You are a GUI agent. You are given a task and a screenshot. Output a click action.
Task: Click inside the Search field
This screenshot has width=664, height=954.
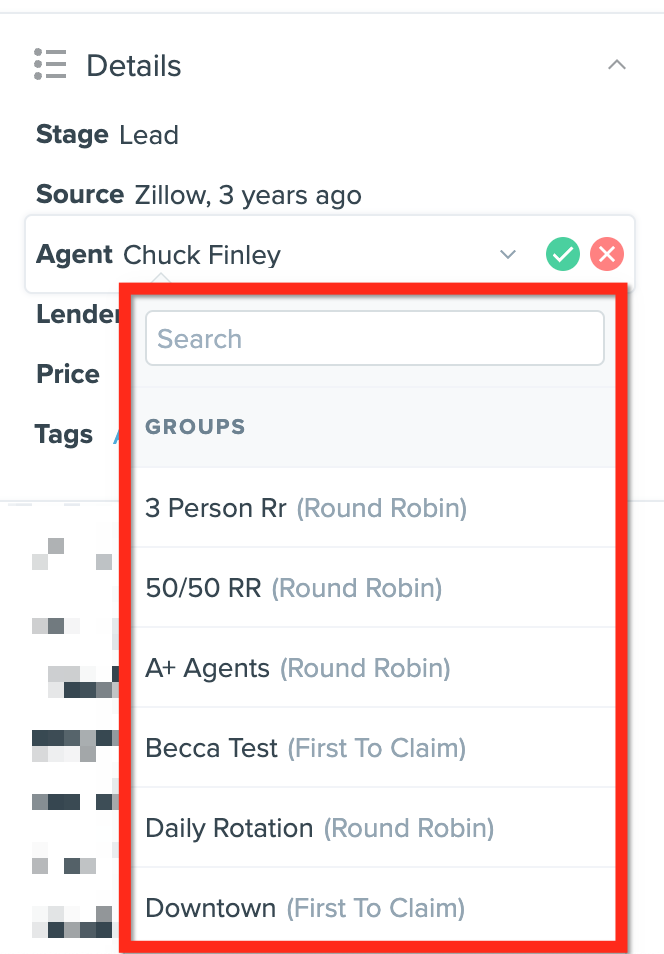374,338
